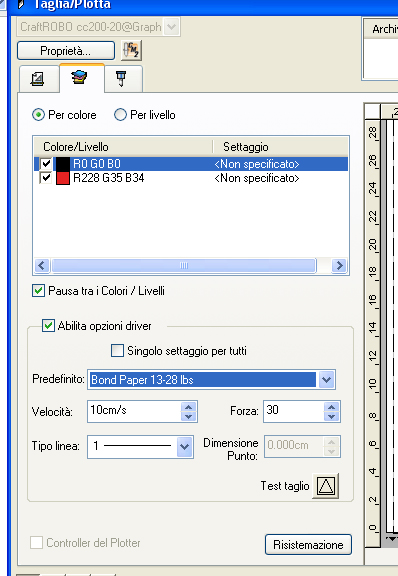Expand the Predefinito Bond Paper dropdown

[326, 379]
